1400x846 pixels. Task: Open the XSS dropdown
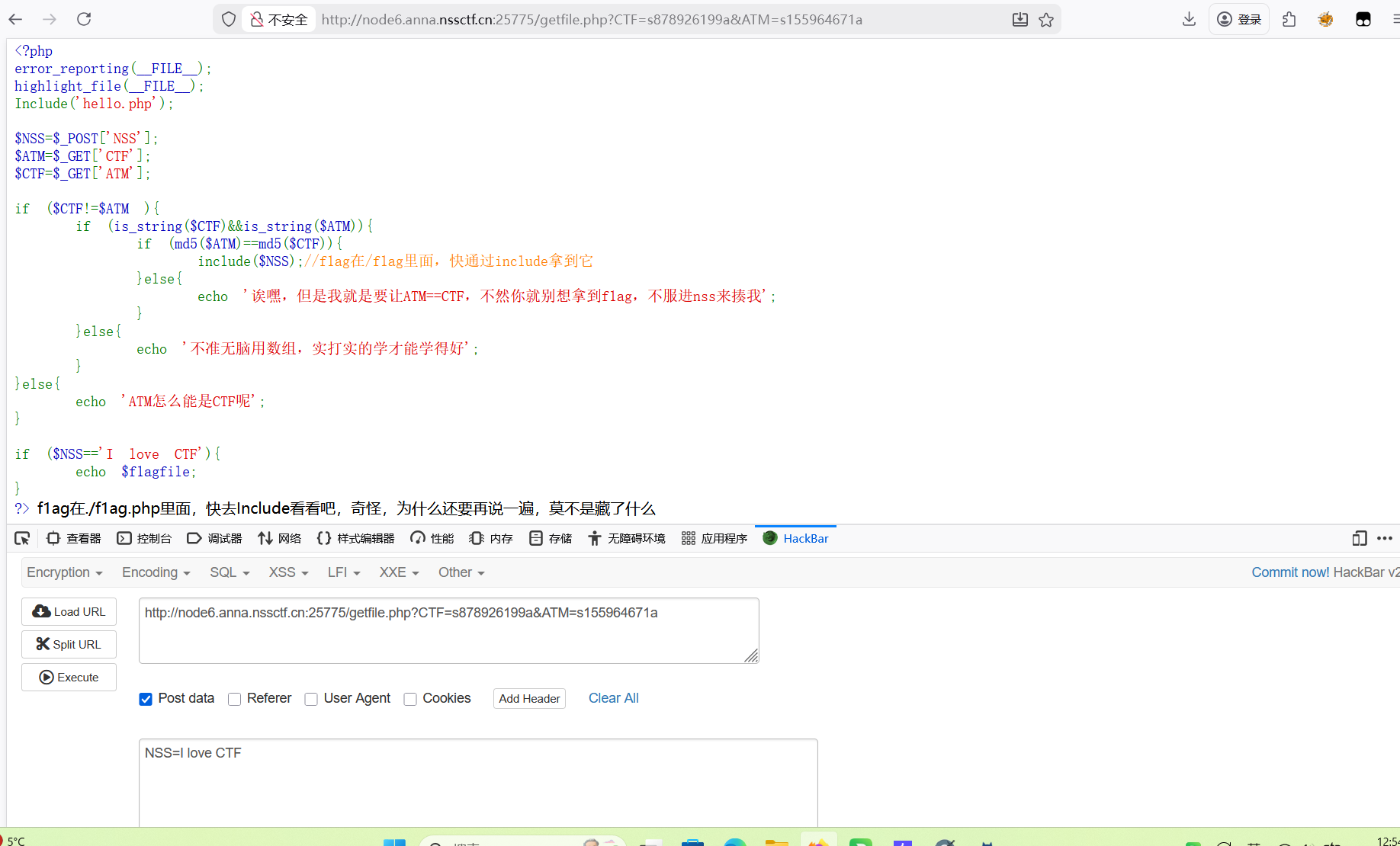click(x=287, y=572)
